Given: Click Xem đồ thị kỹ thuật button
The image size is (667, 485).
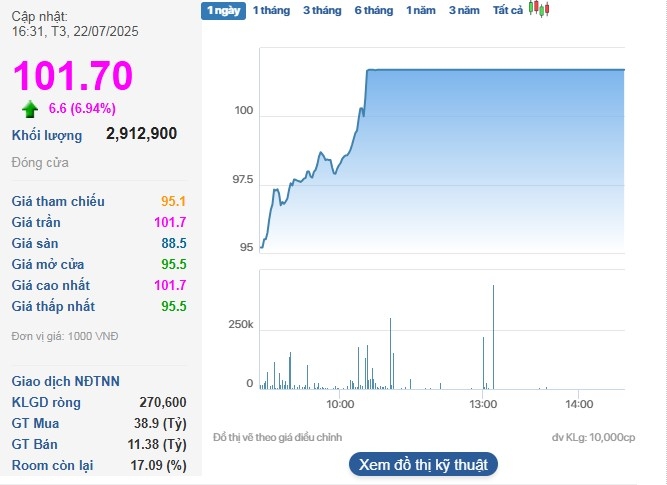Looking at the screenshot, I should pos(423,464).
